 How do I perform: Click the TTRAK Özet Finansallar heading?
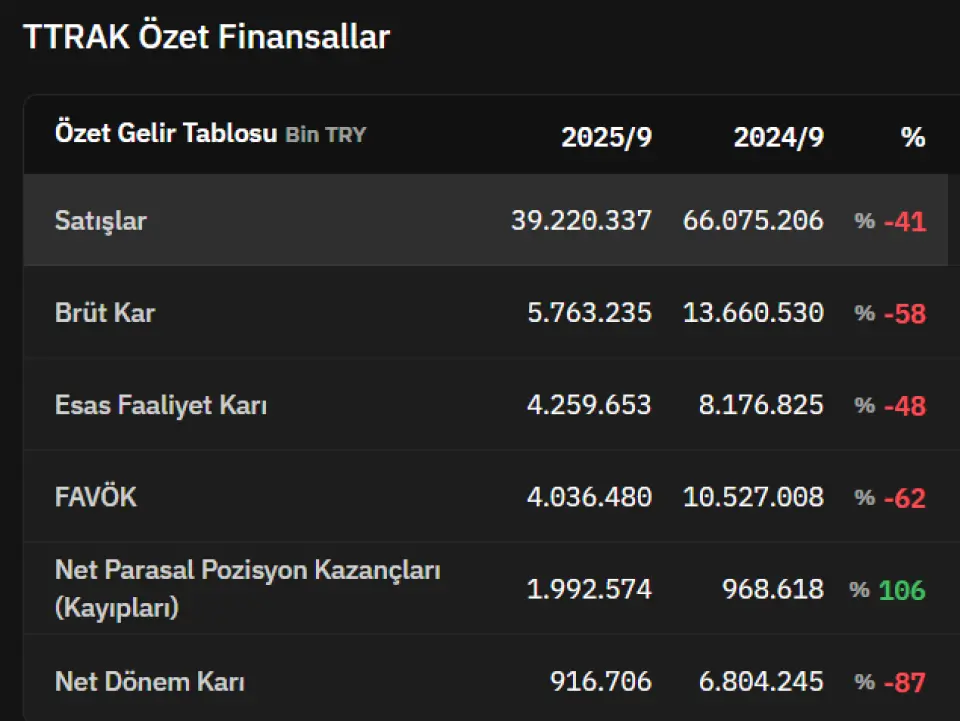point(206,37)
